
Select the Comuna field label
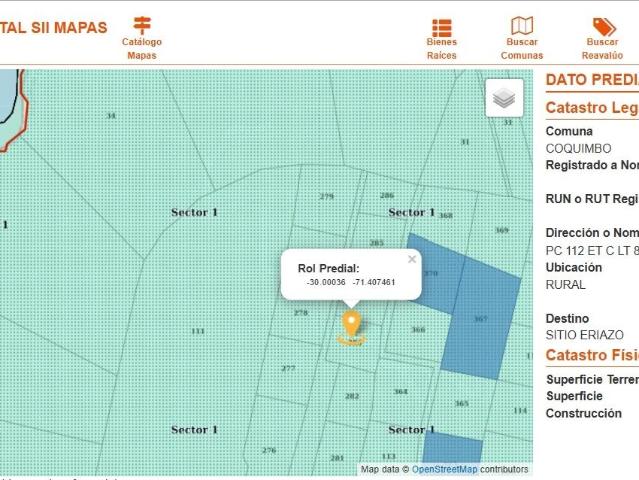point(569,131)
